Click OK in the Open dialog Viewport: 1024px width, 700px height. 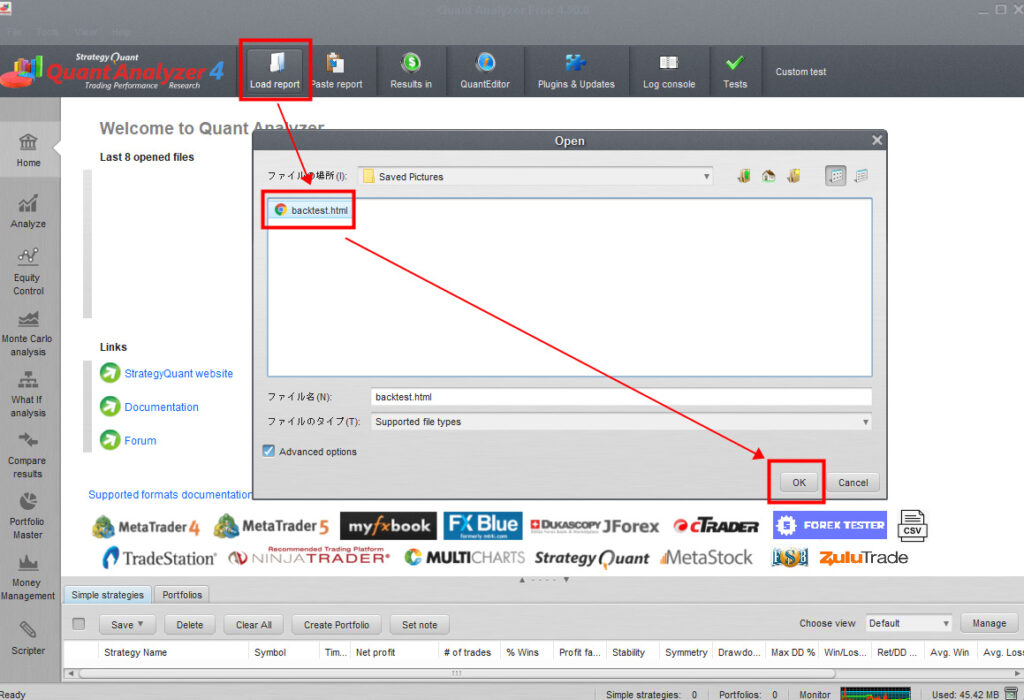click(799, 483)
